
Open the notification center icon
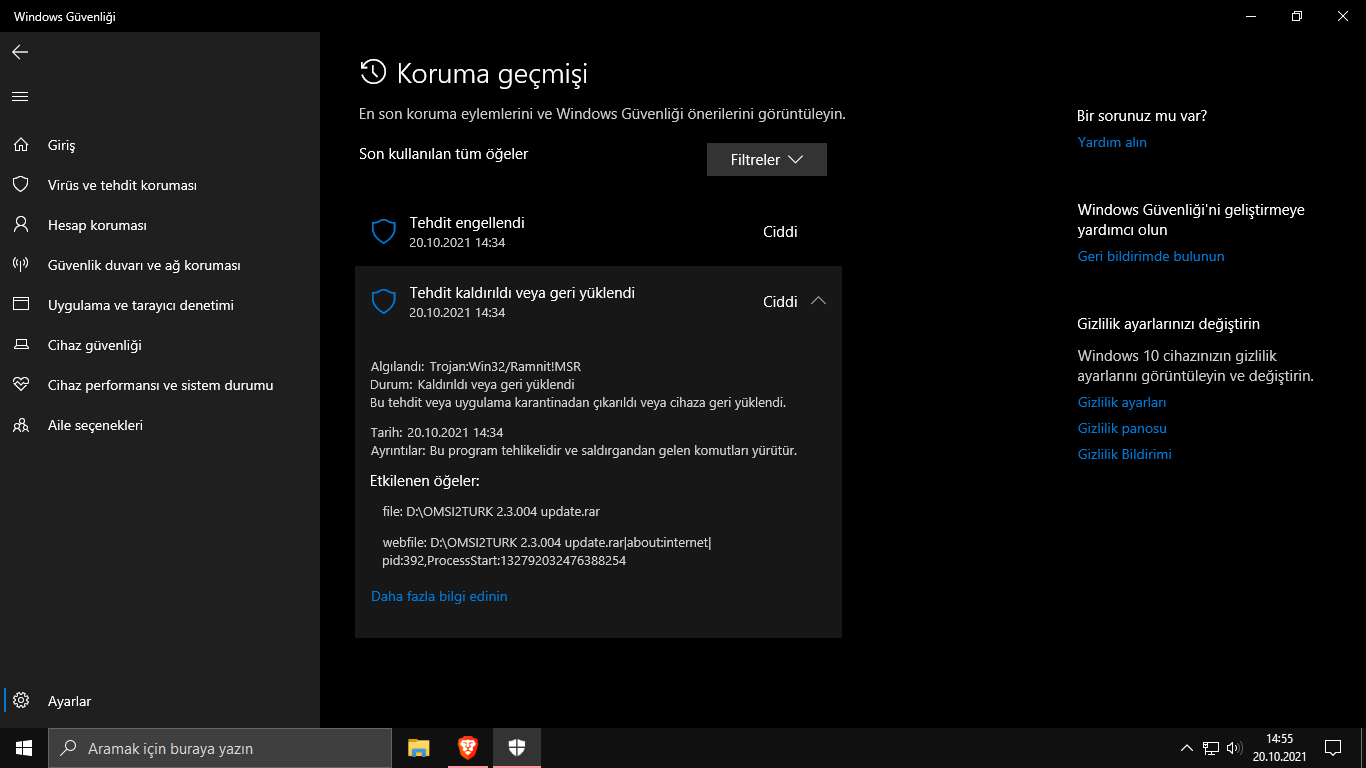tap(1333, 748)
